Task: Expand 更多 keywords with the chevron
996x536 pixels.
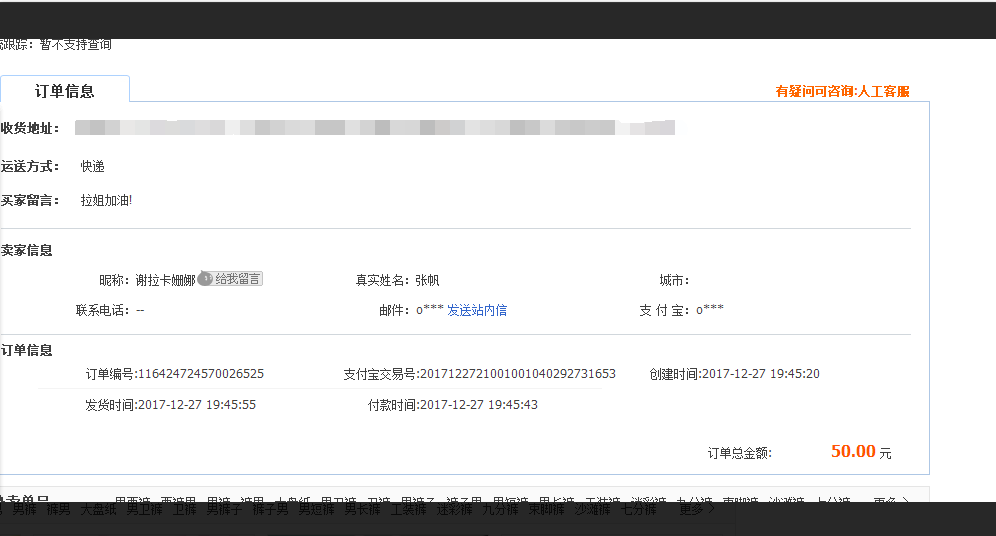Action: (697, 509)
